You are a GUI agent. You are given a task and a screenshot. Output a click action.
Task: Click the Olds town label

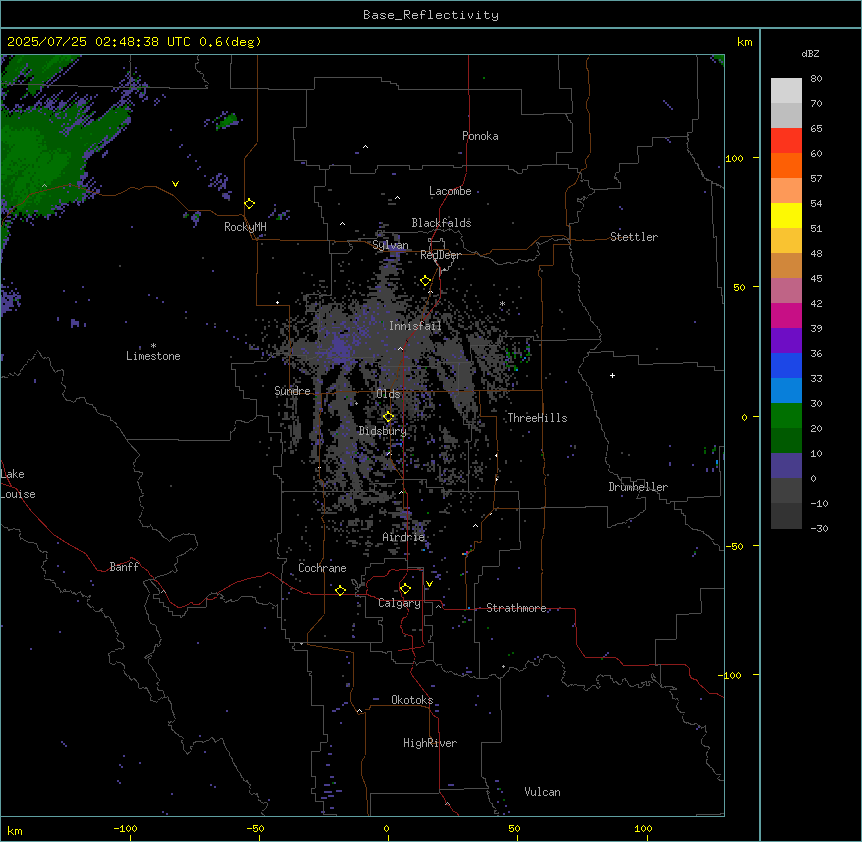[x=388, y=394]
